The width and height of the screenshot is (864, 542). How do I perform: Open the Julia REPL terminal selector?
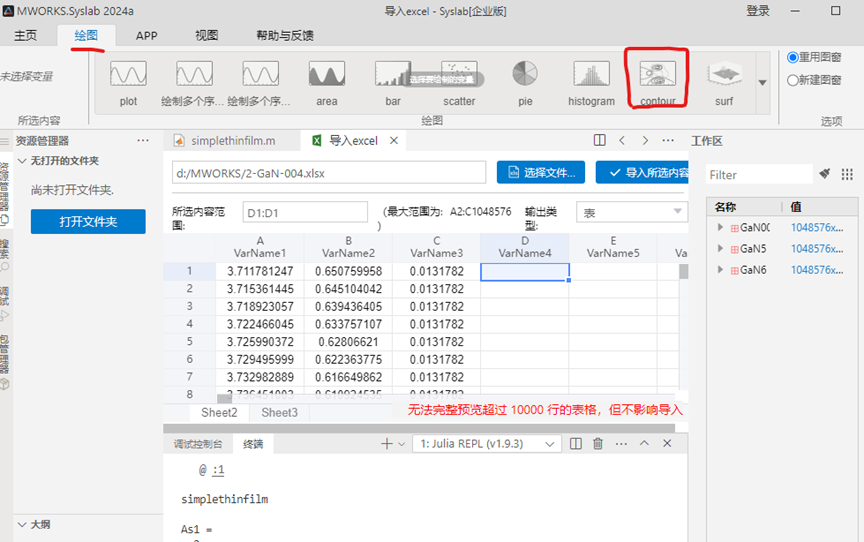click(x=487, y=444)
